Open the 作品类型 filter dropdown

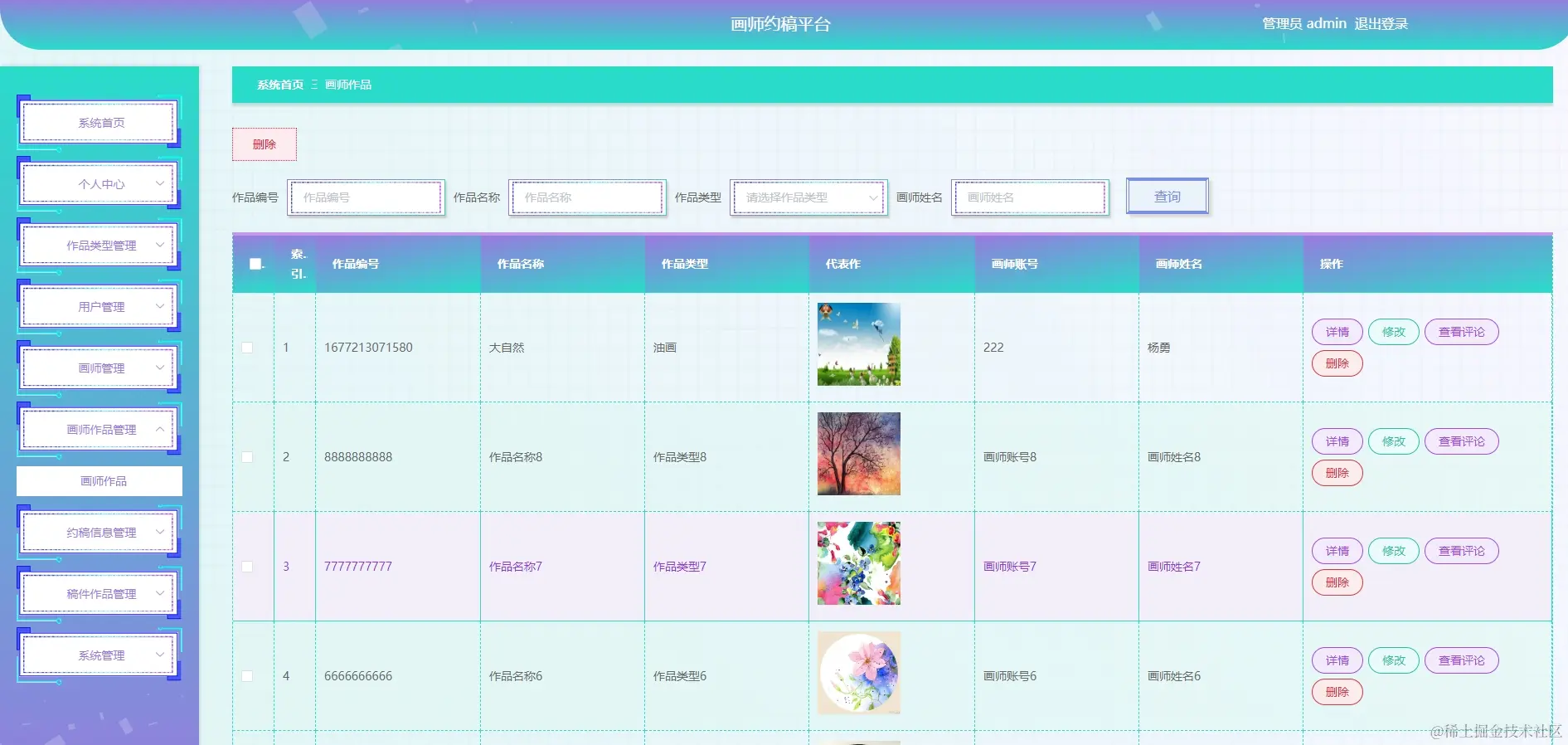coord(808,197)
